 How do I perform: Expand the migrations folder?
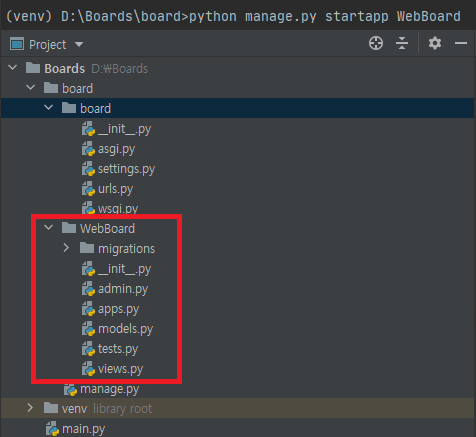click(x=66, y=248)
